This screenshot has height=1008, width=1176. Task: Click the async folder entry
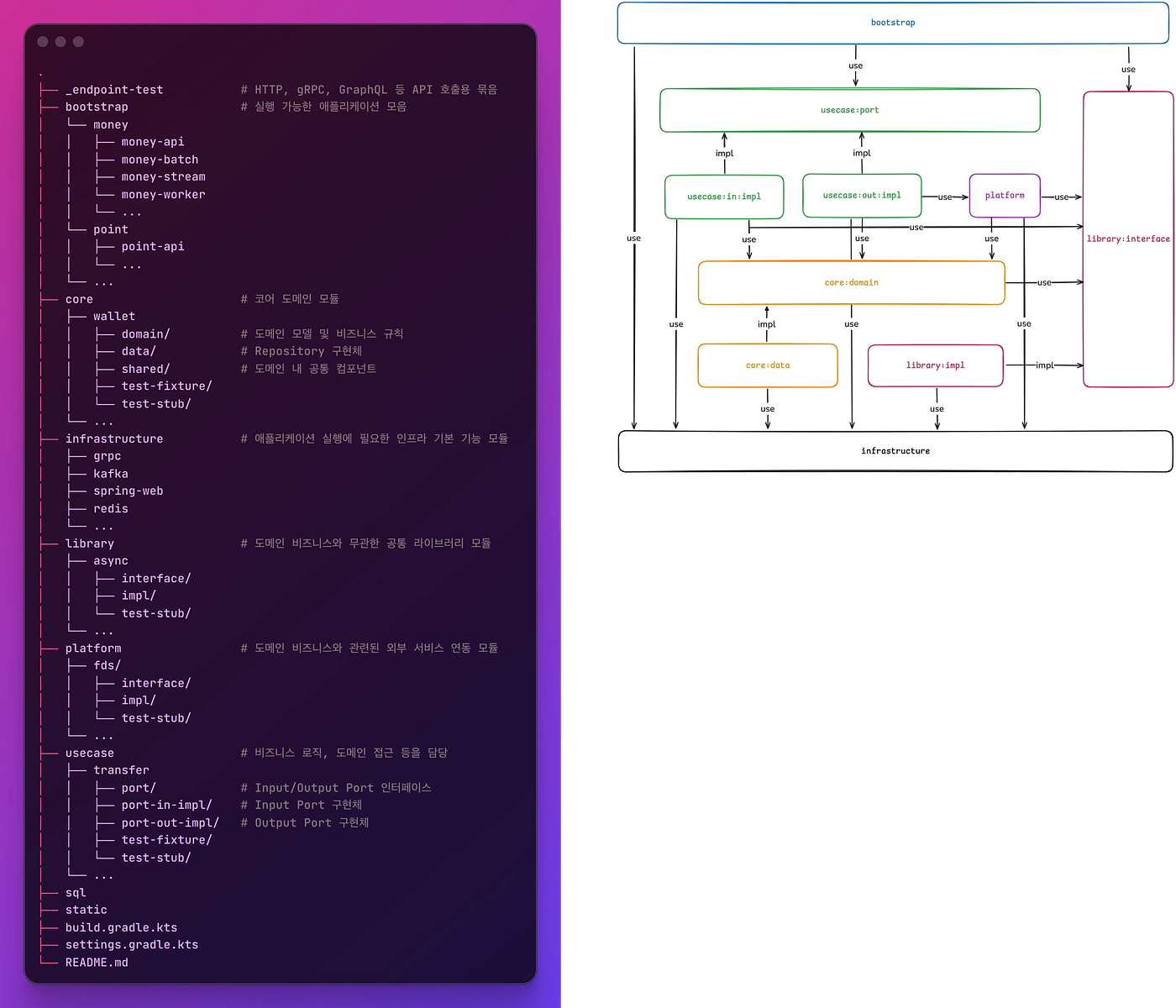111,561
